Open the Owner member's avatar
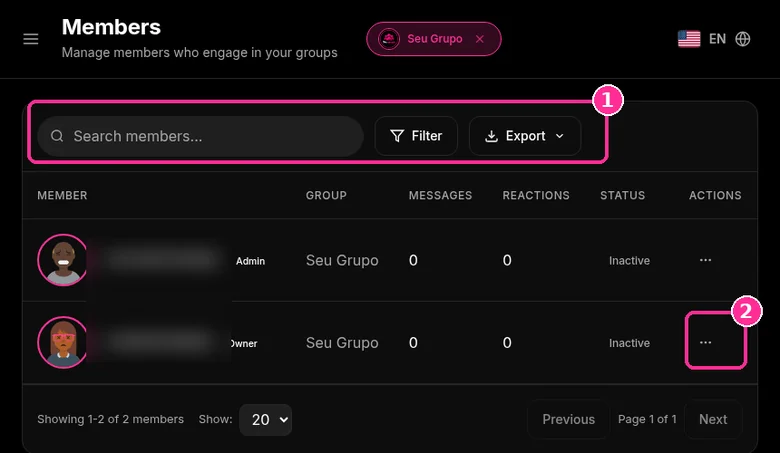Viewport: 780px width, 453px height. (x=63, y=343)
